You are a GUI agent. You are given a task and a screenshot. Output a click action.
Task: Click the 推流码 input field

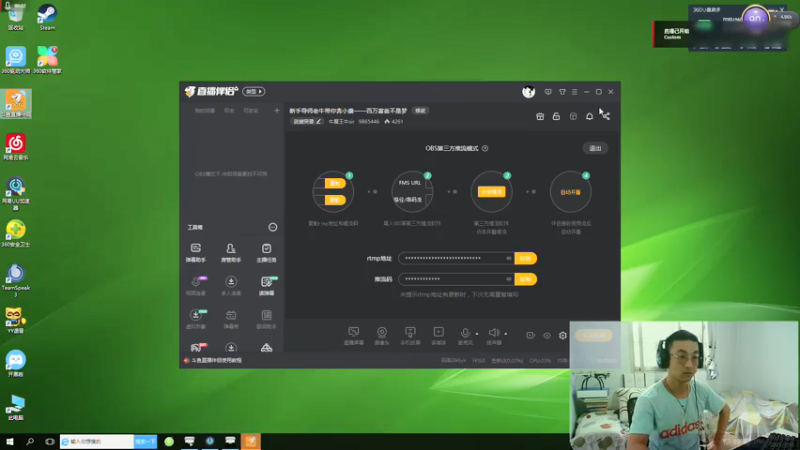pyautogui.click(x=456, y=279)
